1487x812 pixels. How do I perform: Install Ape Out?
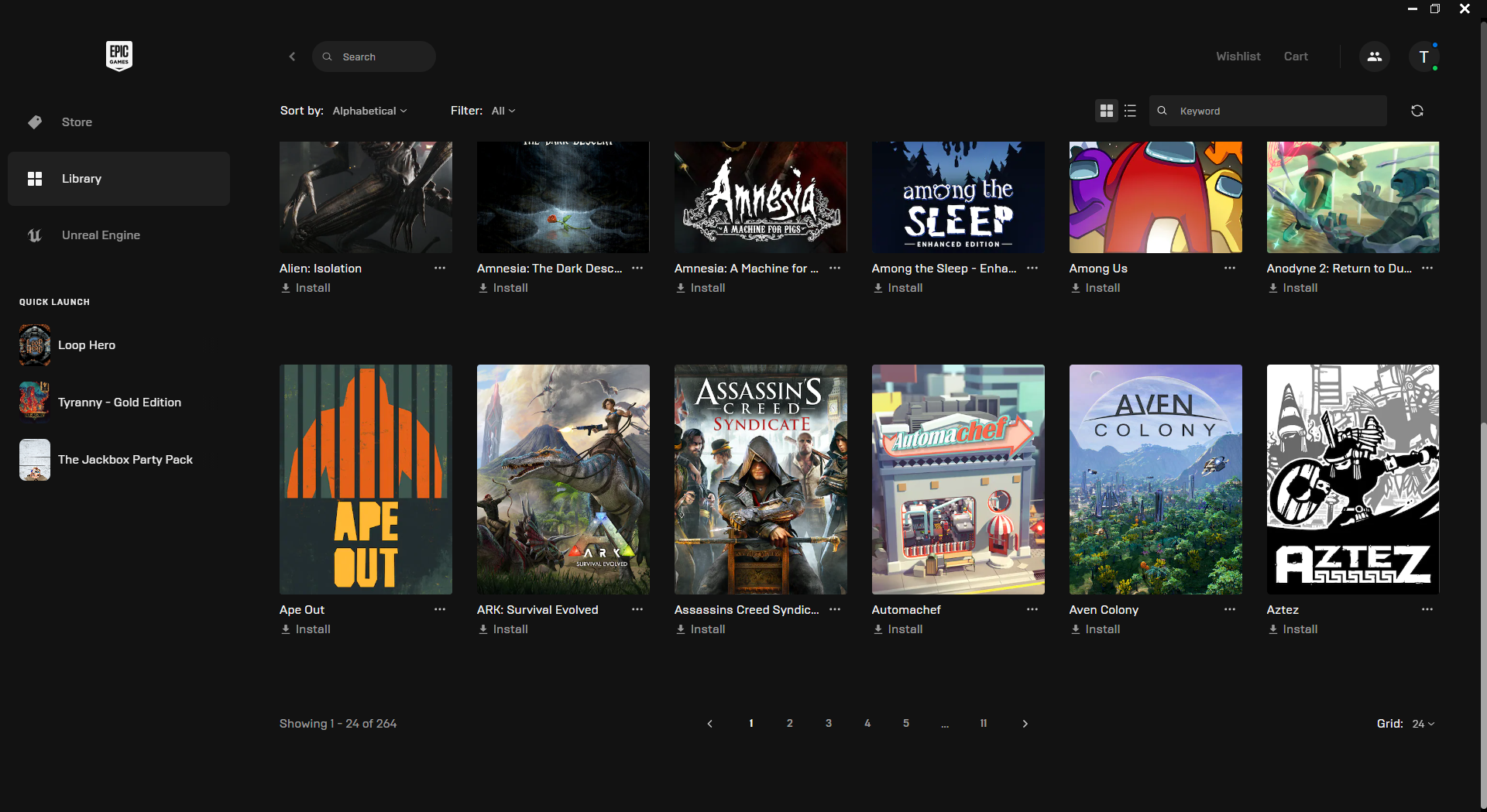[305, 629]
